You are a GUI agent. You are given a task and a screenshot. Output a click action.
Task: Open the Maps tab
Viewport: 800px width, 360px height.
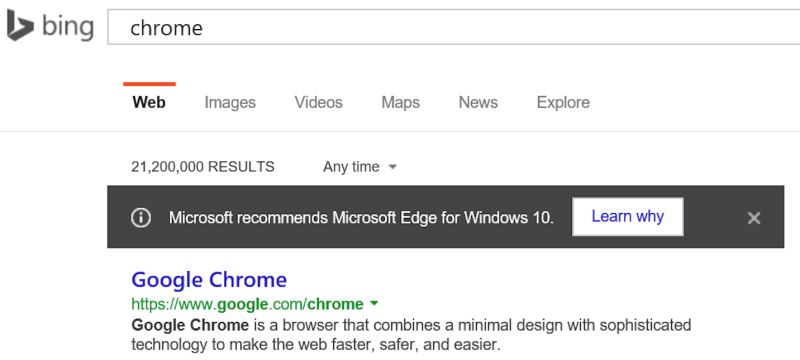coord(401,102)
